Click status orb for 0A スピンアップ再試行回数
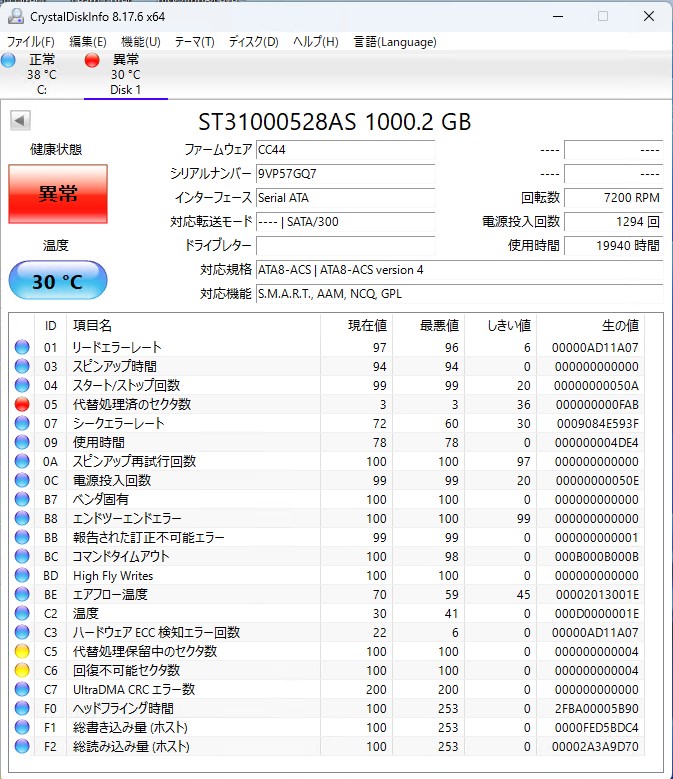The width and height of the screenshot is (673, 779). [22, 461]
